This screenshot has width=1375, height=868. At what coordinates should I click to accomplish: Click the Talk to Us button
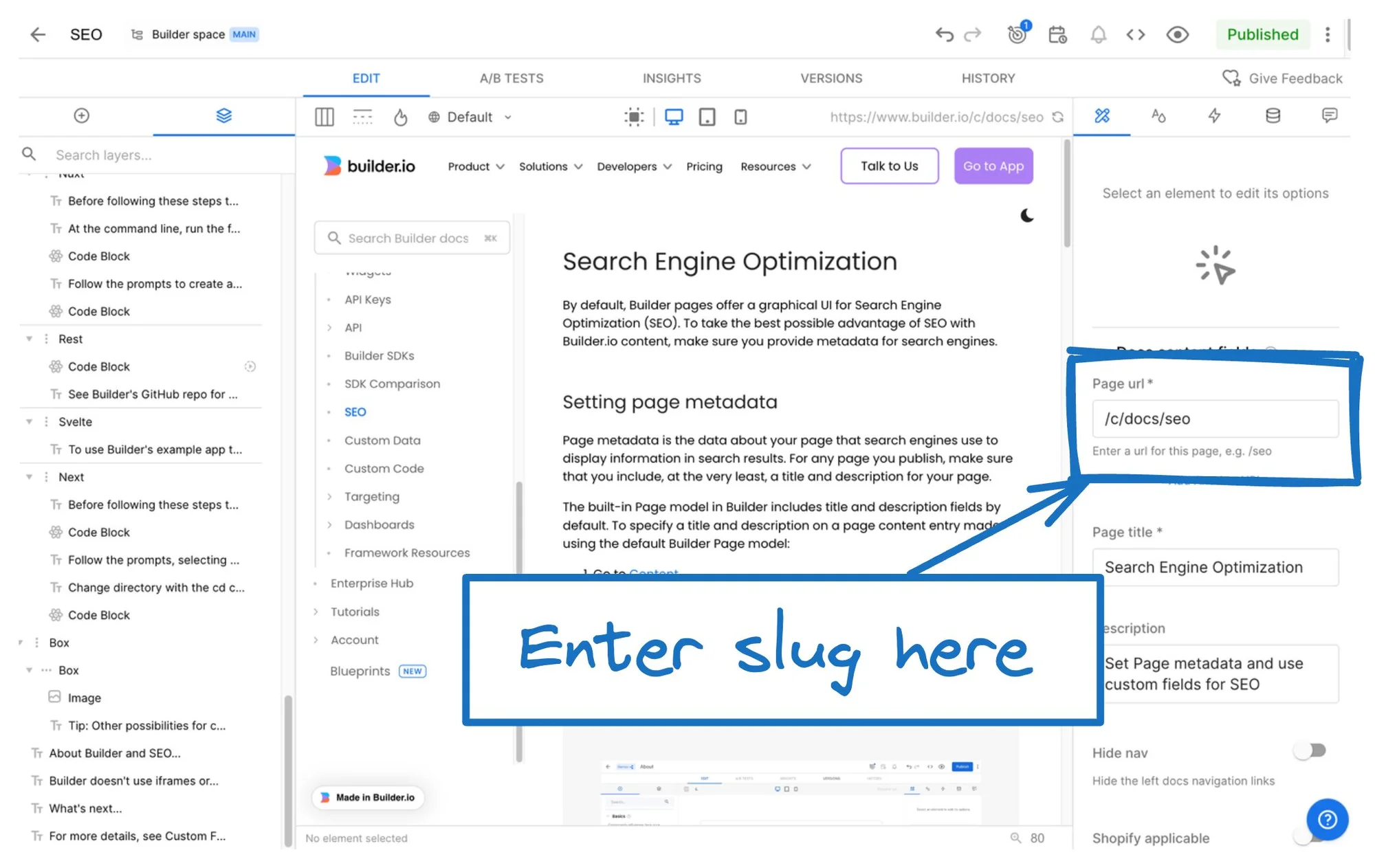click(x=889, y=165)
